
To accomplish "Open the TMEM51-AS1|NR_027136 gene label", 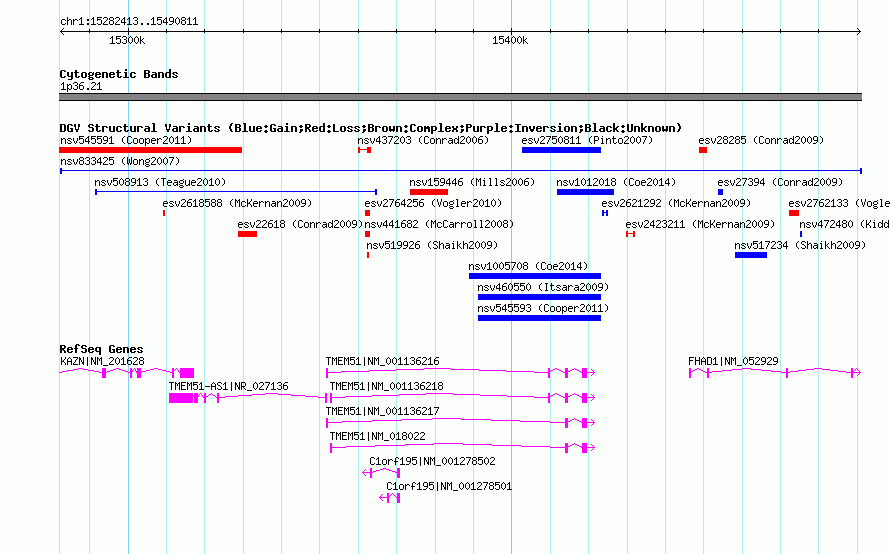I will point(228,386).
